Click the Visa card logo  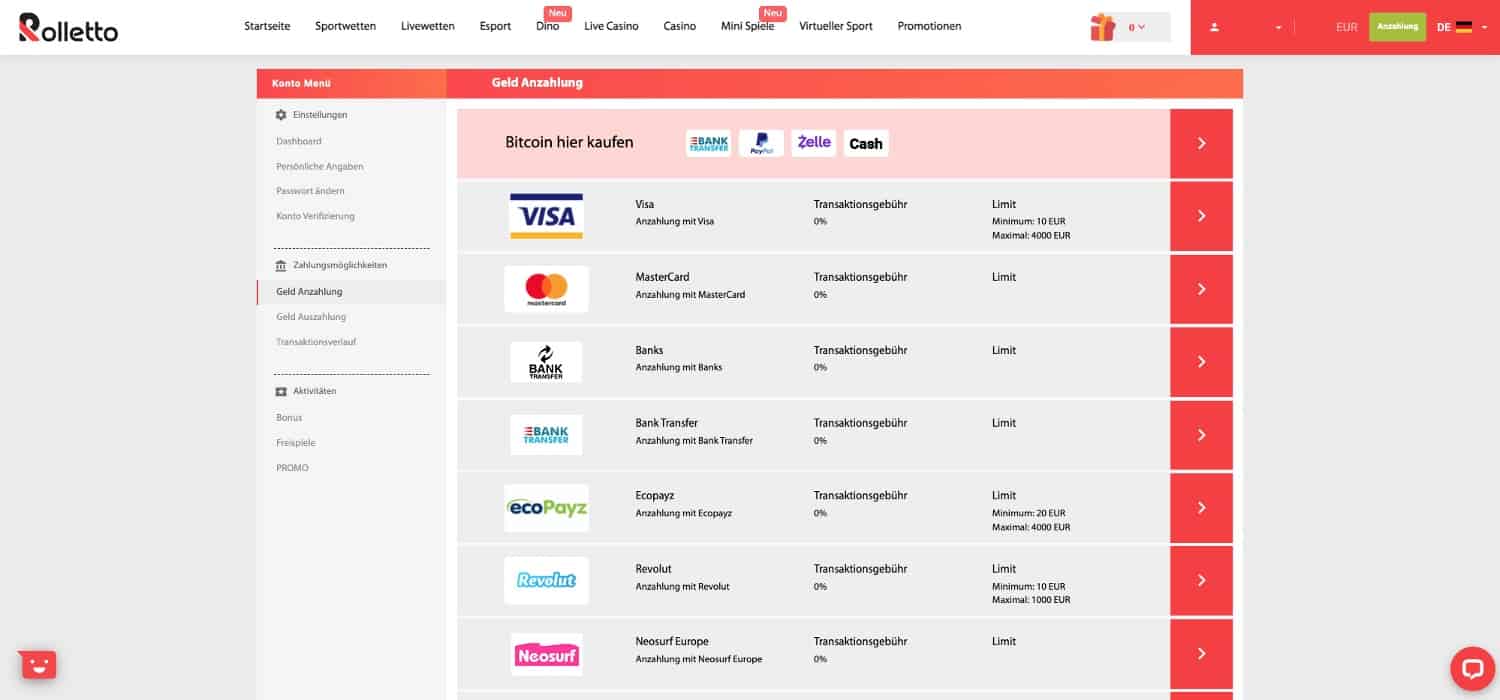[546, 216]
